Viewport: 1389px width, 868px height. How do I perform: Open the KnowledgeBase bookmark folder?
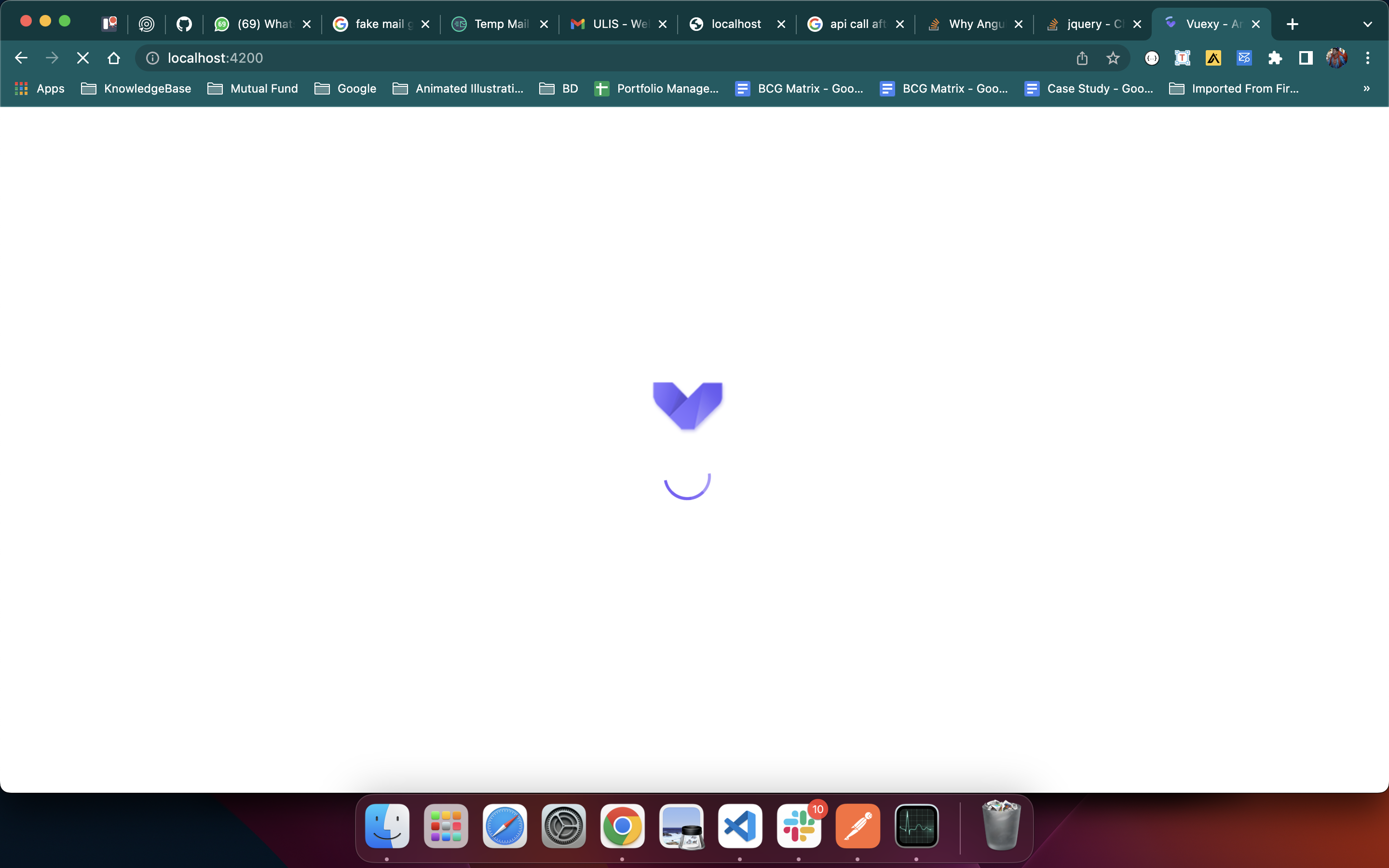coord(136,88)
